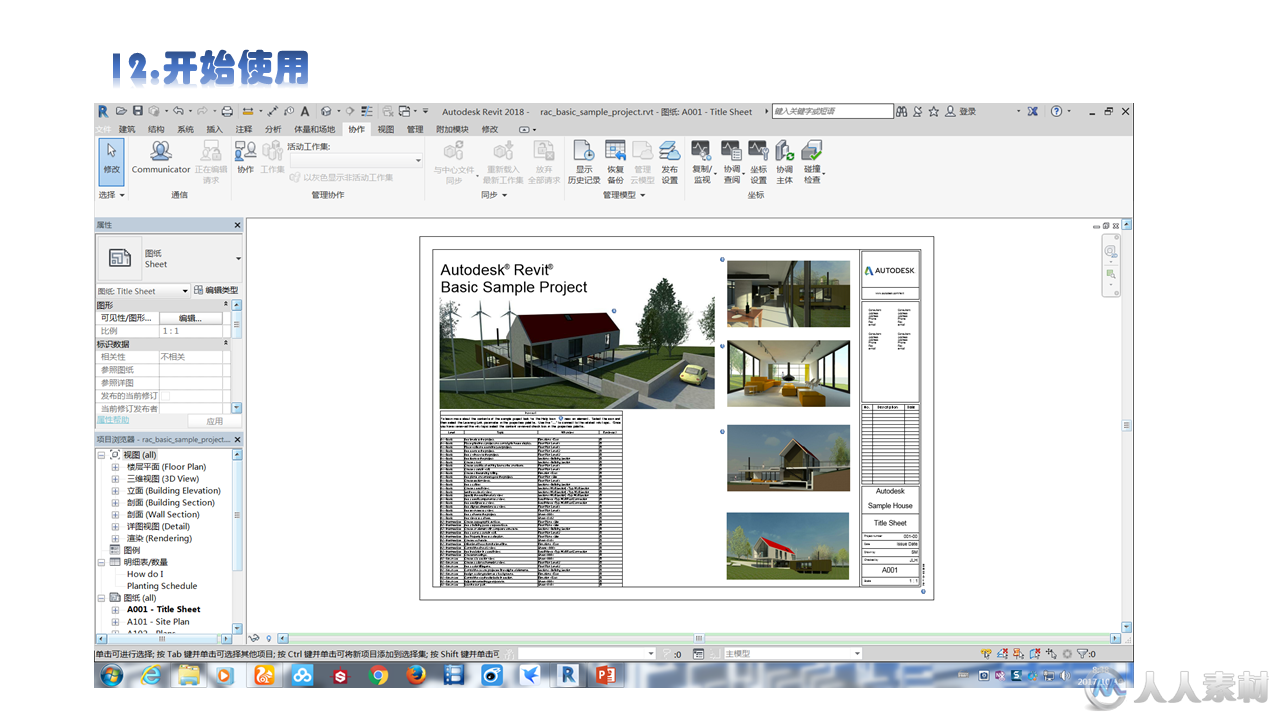Click the drawing area horizontal scrollbar
1280x720 pixels.
coord(697,638)
